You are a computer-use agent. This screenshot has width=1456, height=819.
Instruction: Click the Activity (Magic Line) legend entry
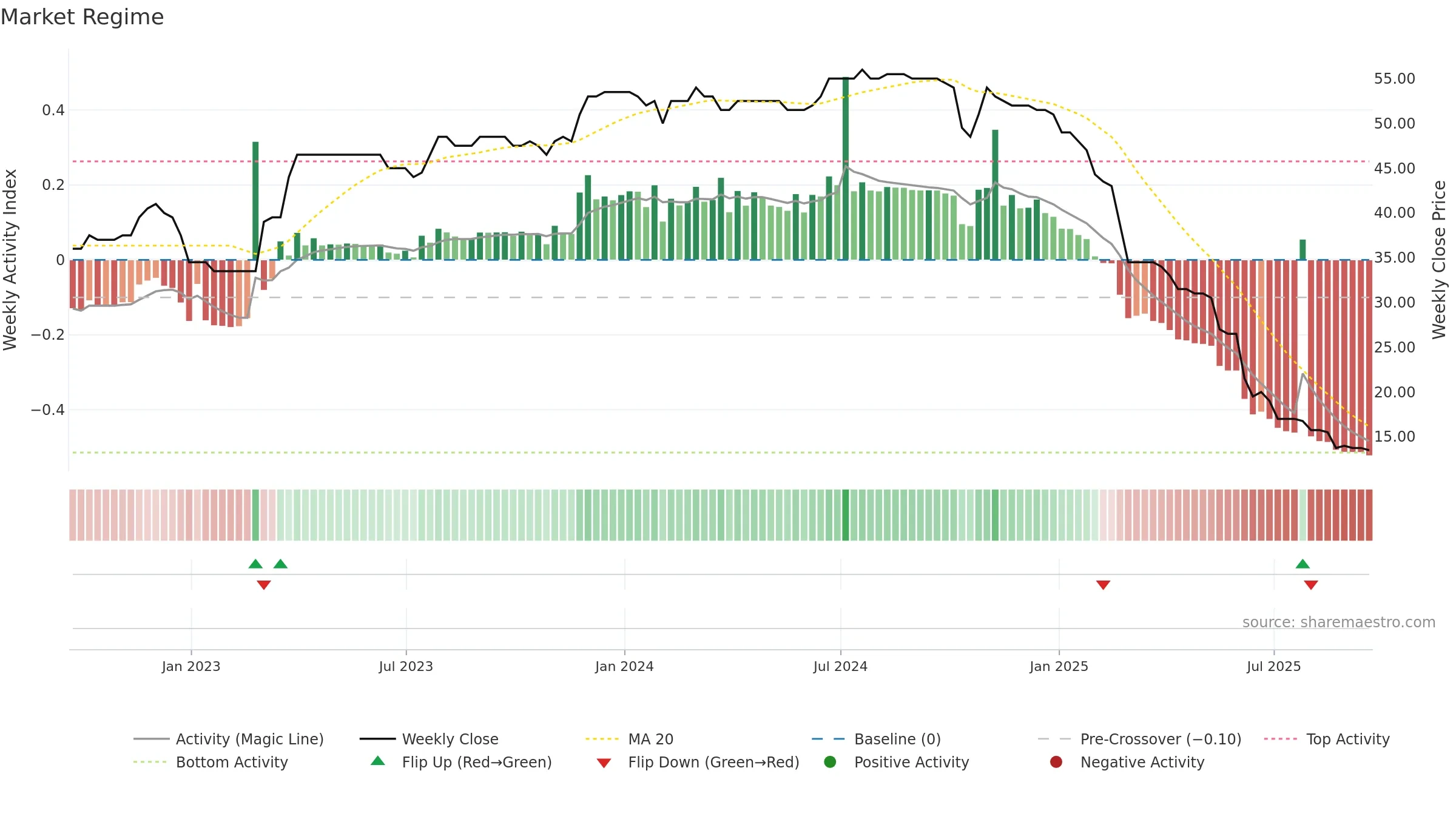[229, 739]
